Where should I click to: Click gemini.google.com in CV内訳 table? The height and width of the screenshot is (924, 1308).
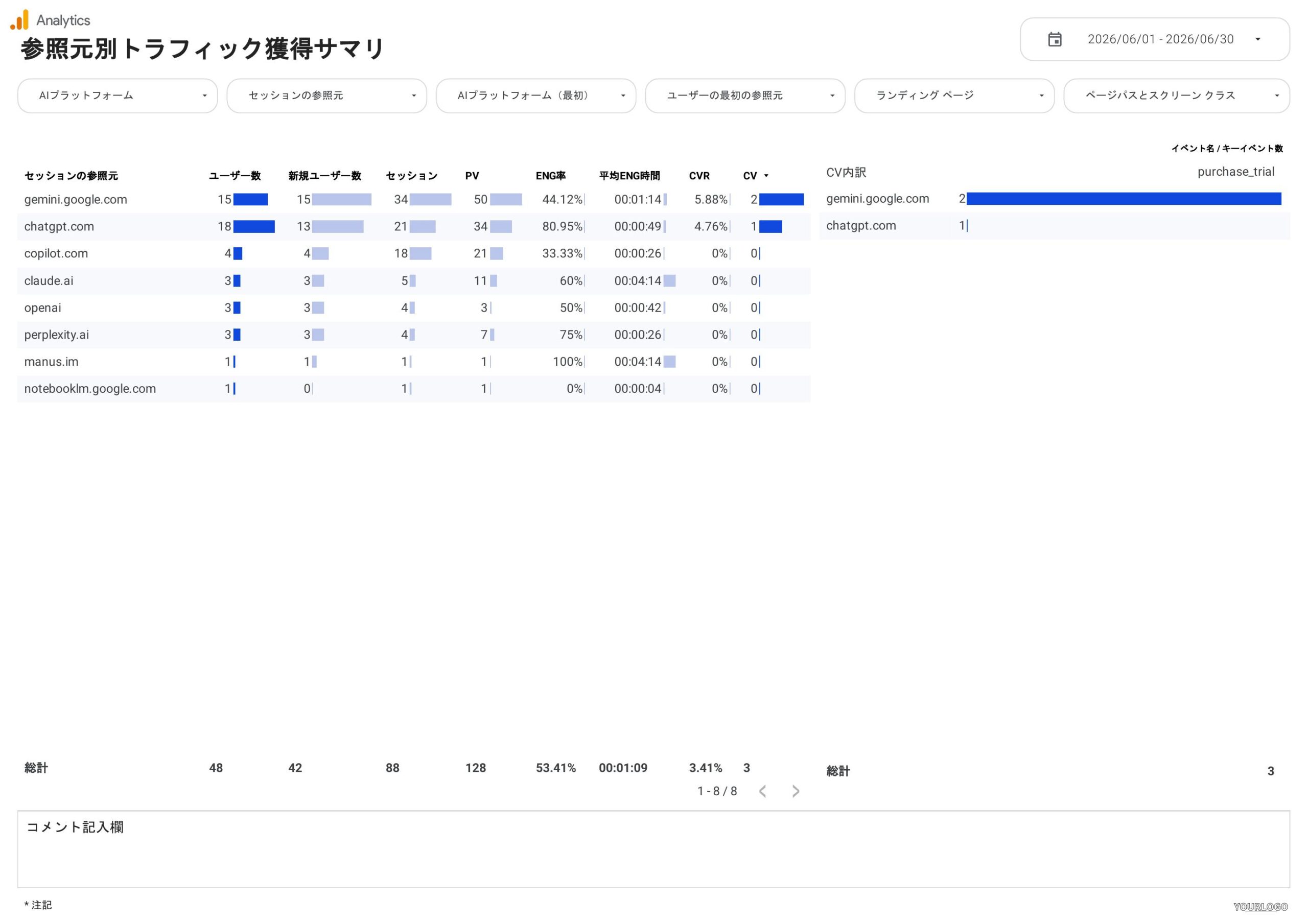[x=877, y=199]
